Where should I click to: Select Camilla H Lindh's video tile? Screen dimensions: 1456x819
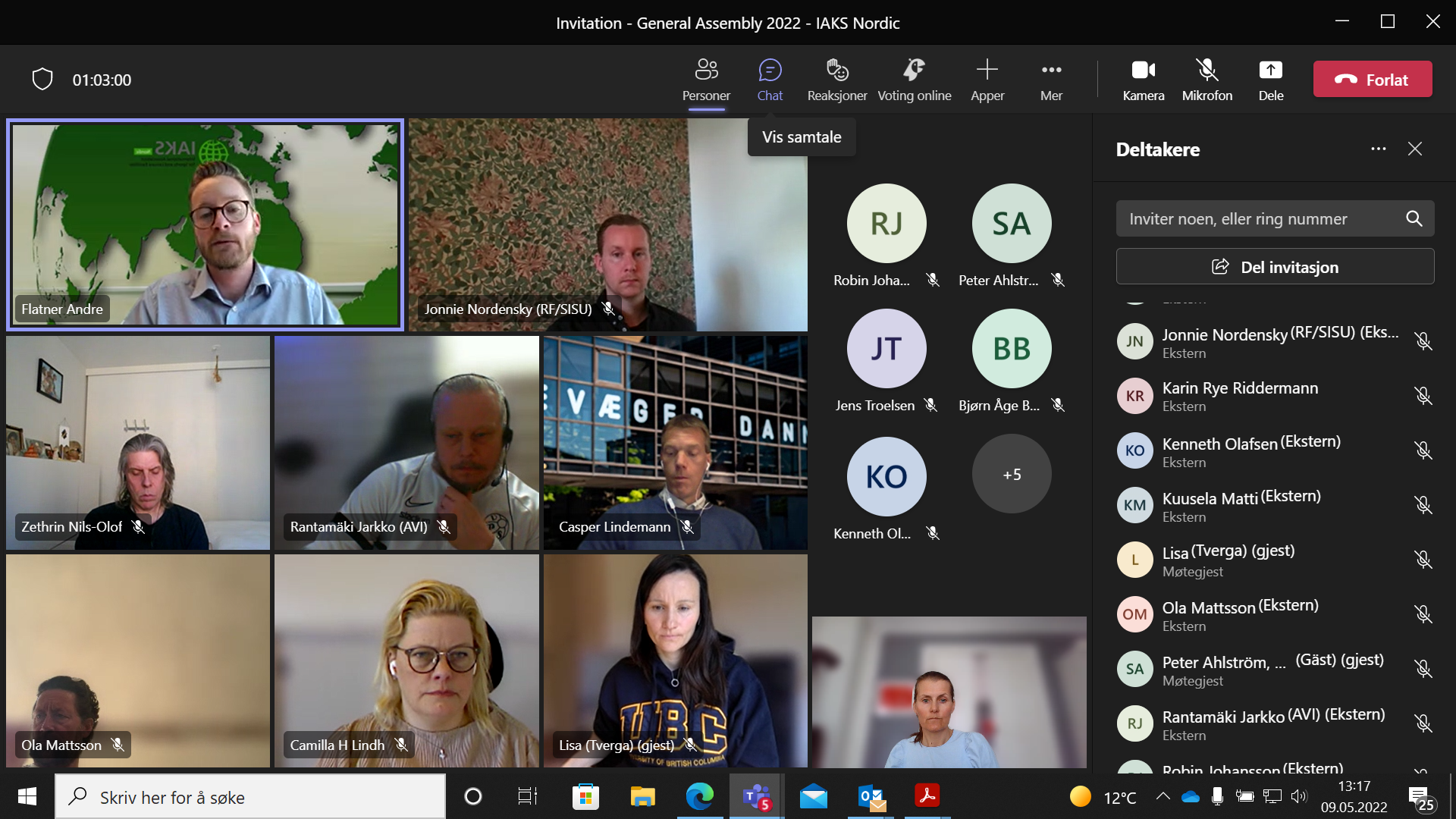click(406, 661)
